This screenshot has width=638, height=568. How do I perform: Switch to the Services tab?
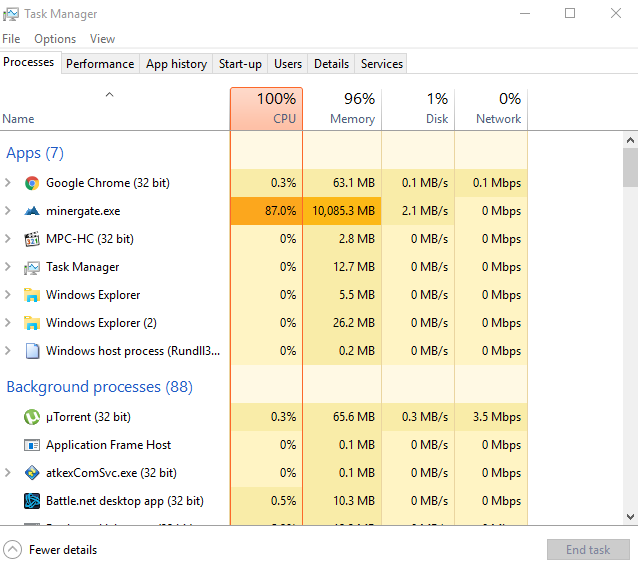[x=381, y=64]
